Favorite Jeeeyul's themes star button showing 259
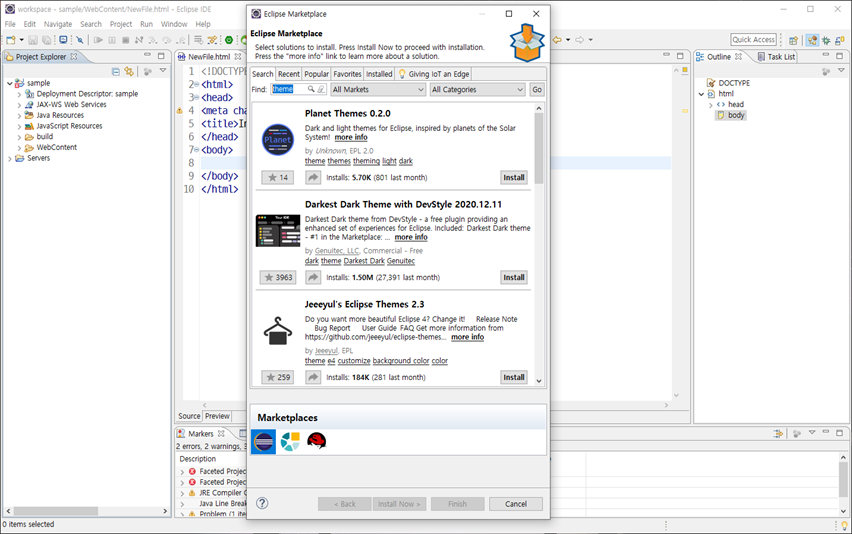Image resolution: width=852 pixels, height=534 pixels. point(278,378)
